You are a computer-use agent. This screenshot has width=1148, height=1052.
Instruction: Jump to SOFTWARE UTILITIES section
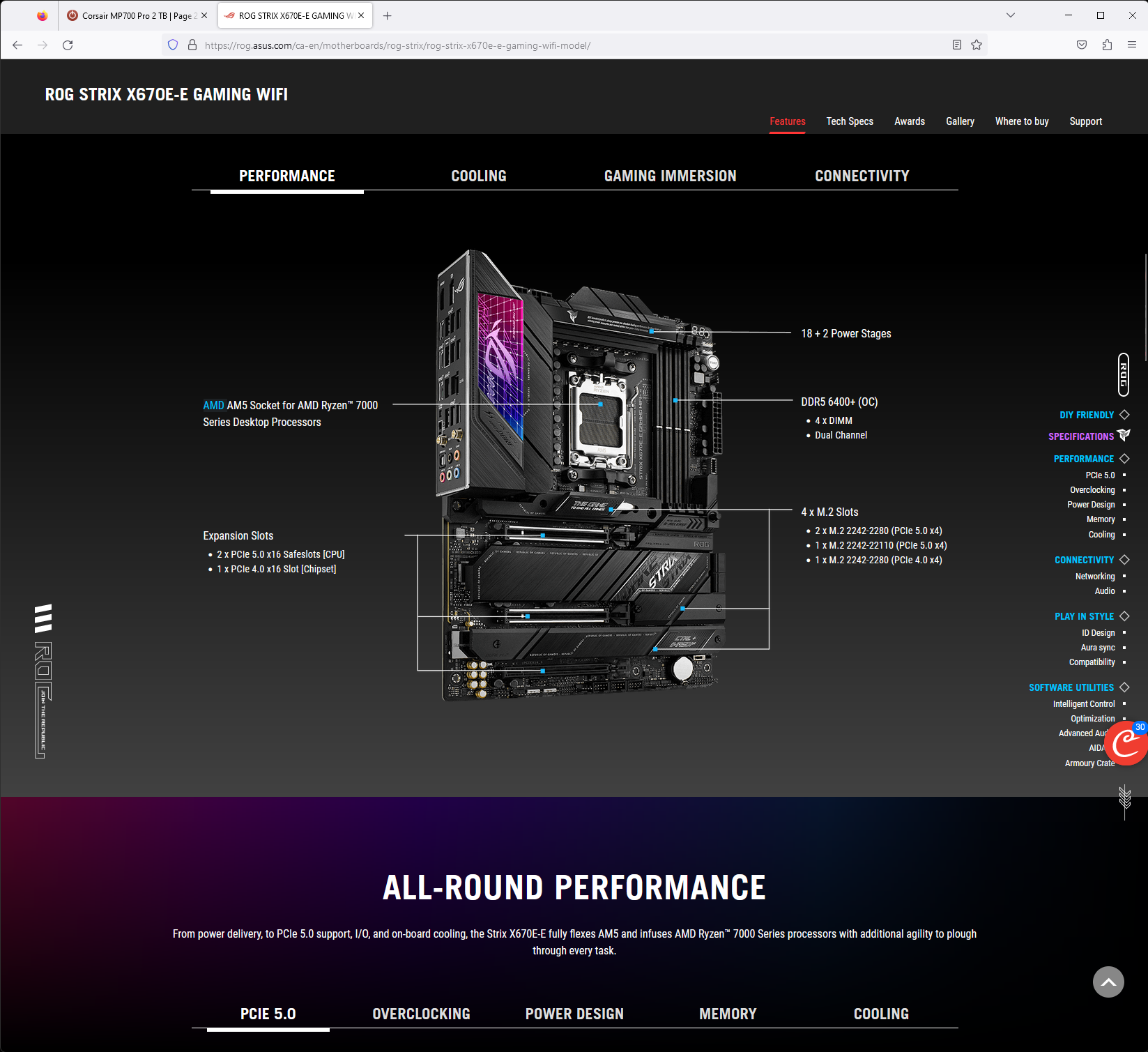(1071, 687)
